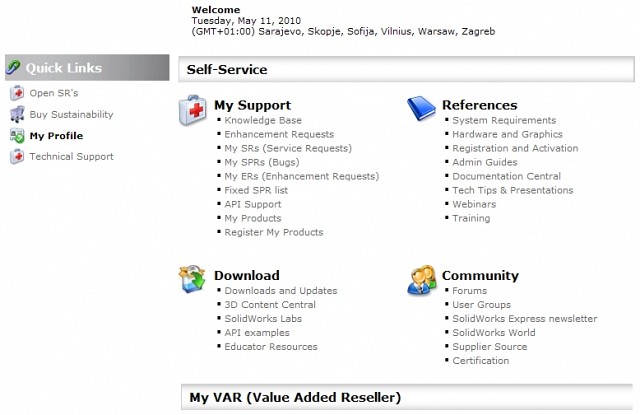Open the Fixed SPR list link
This screenshot has height=415, width=640.
click(256, 190)
